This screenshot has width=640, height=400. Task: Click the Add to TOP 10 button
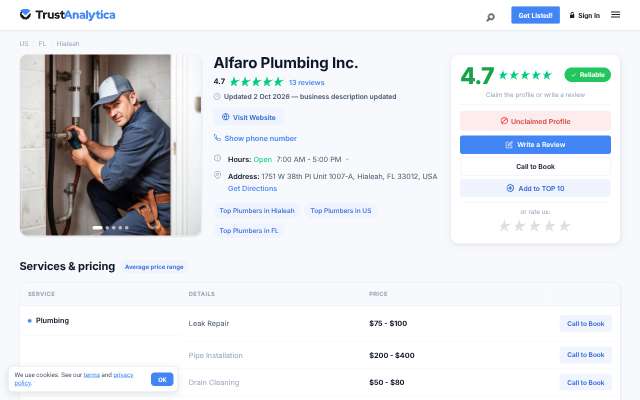535,188
